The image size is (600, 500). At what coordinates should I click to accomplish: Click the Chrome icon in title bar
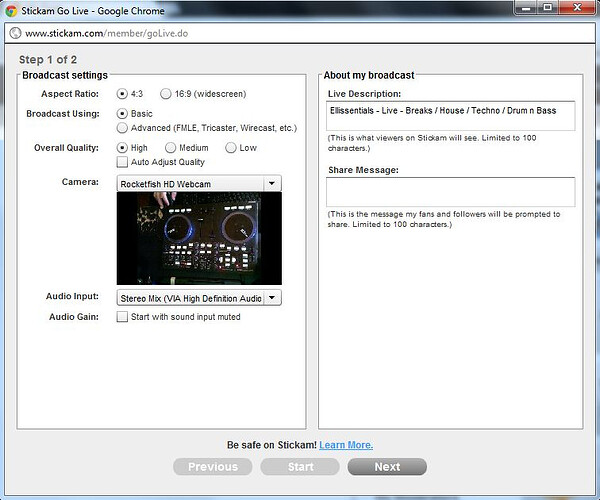click(11, 11)
